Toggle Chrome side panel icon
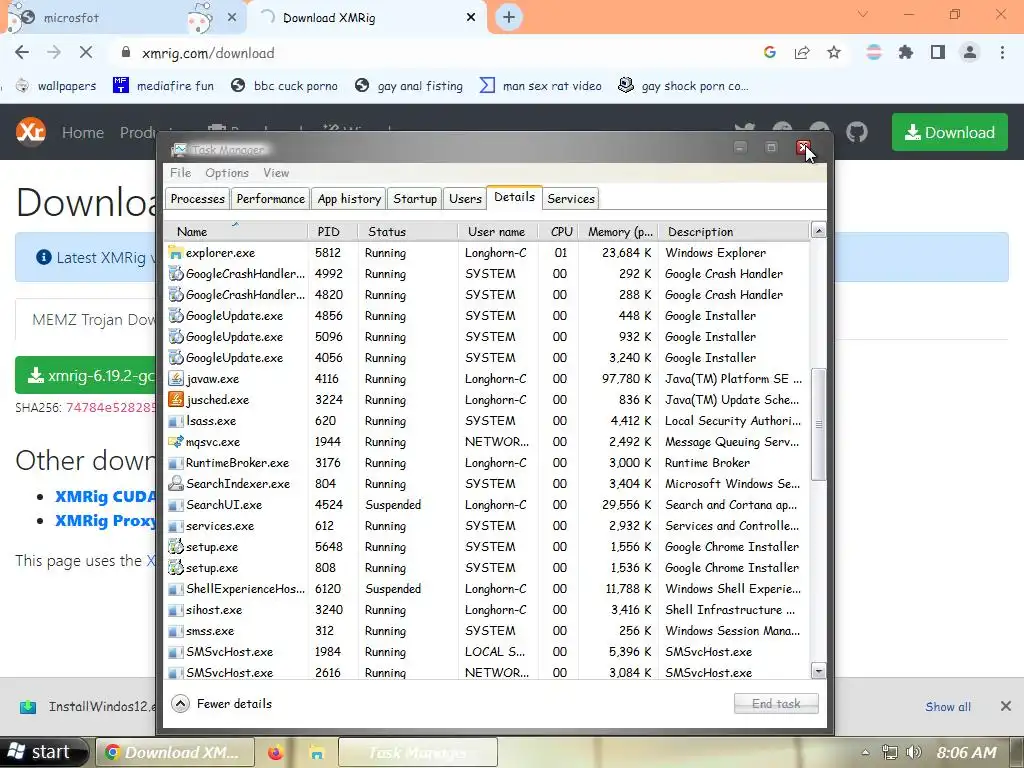This screenshot has height=768, width=1024. click(x=938, y=52)
